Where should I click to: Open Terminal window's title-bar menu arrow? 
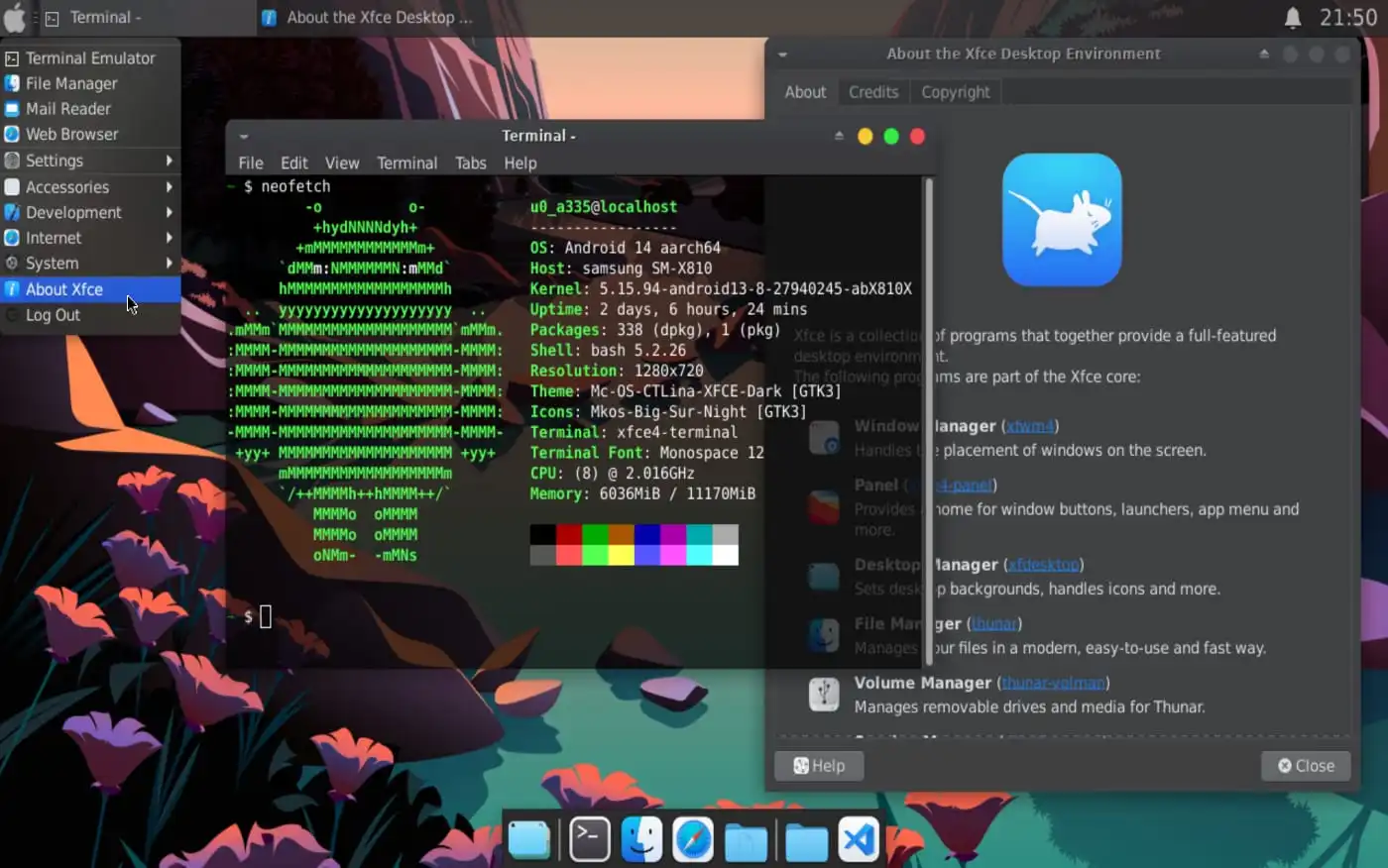pos(244,137)
